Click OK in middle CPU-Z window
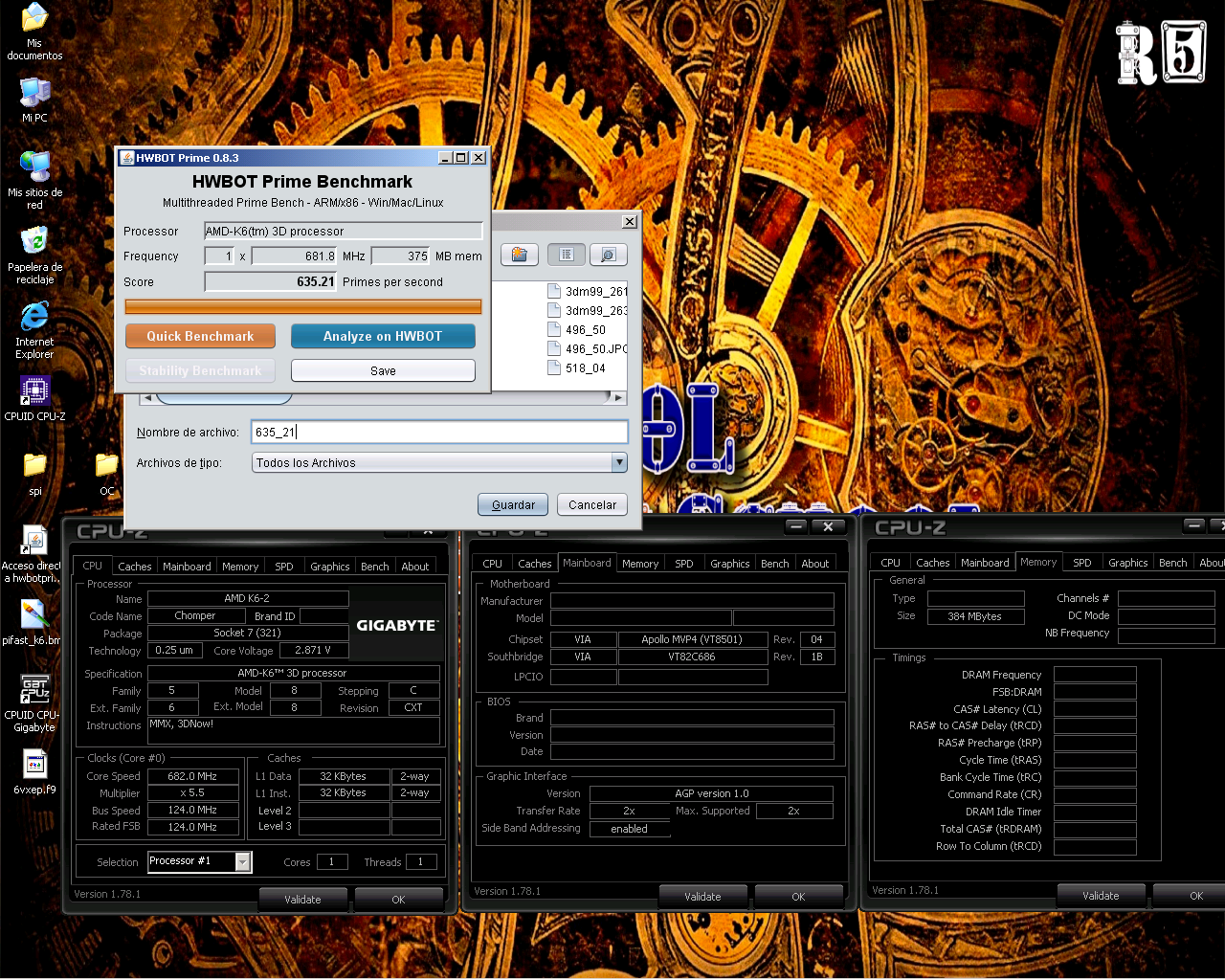Viewport: 1225px width, 980px height. [x=798, y=896]
